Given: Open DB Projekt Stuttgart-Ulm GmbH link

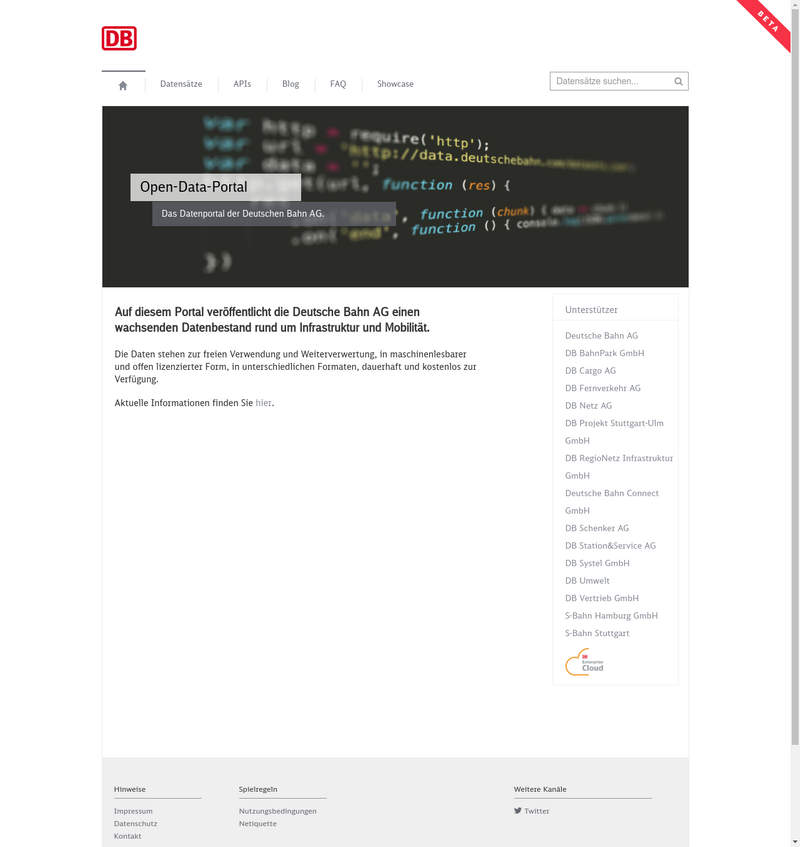Looking at the screenshot, I should (614, 432).
